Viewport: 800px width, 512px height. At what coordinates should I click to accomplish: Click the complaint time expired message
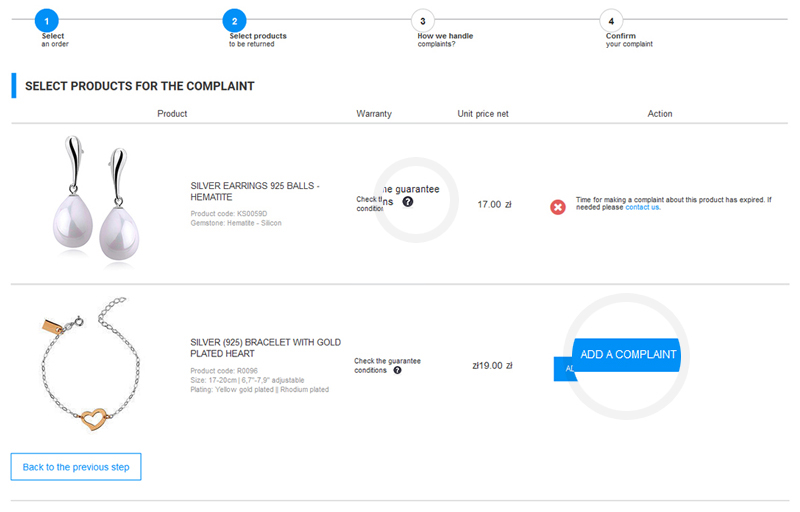673,203
